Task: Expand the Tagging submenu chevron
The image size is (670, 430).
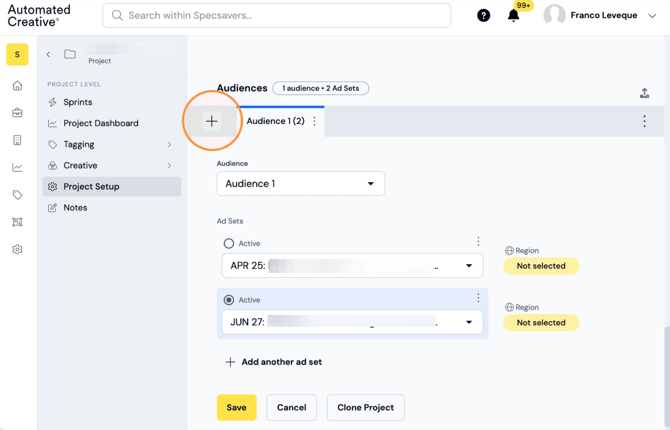Action: pos(169,144)
